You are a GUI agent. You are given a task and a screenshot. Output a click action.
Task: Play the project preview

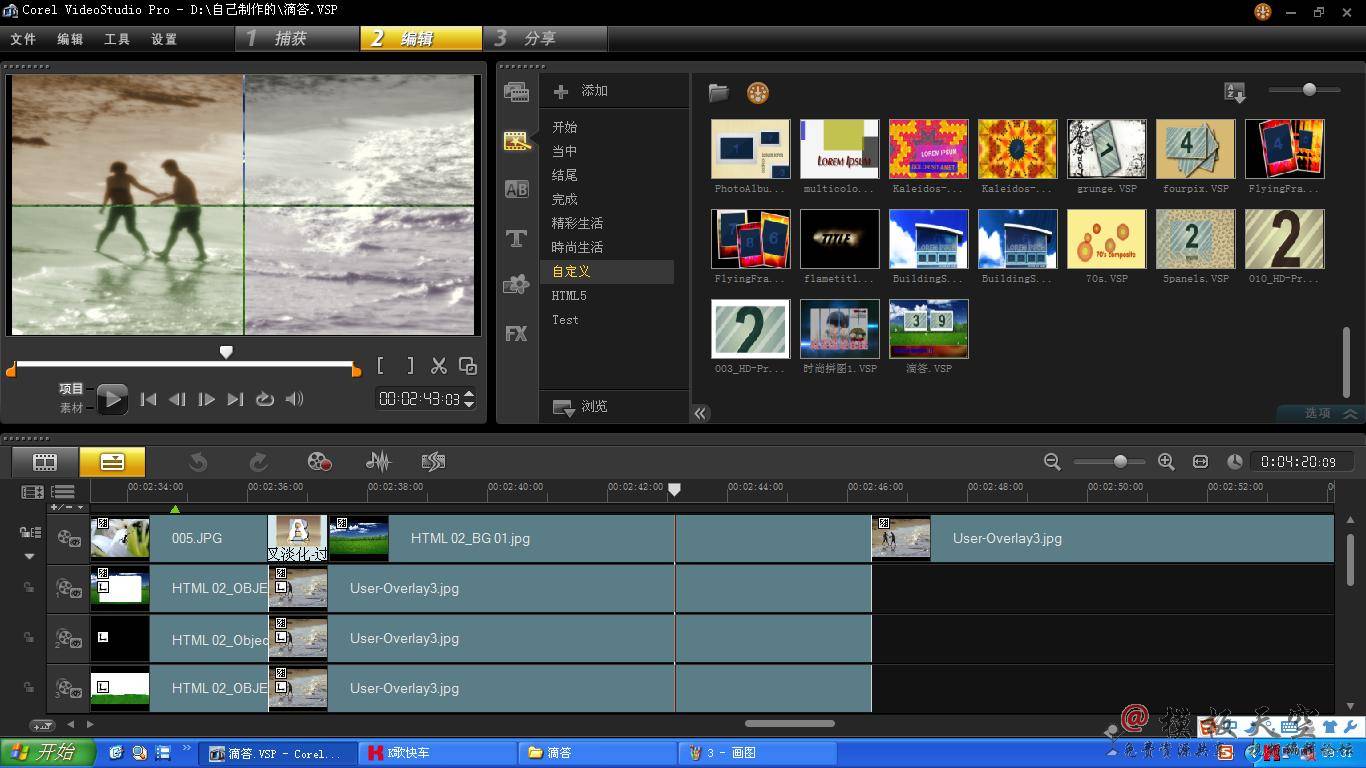(112, 399)
